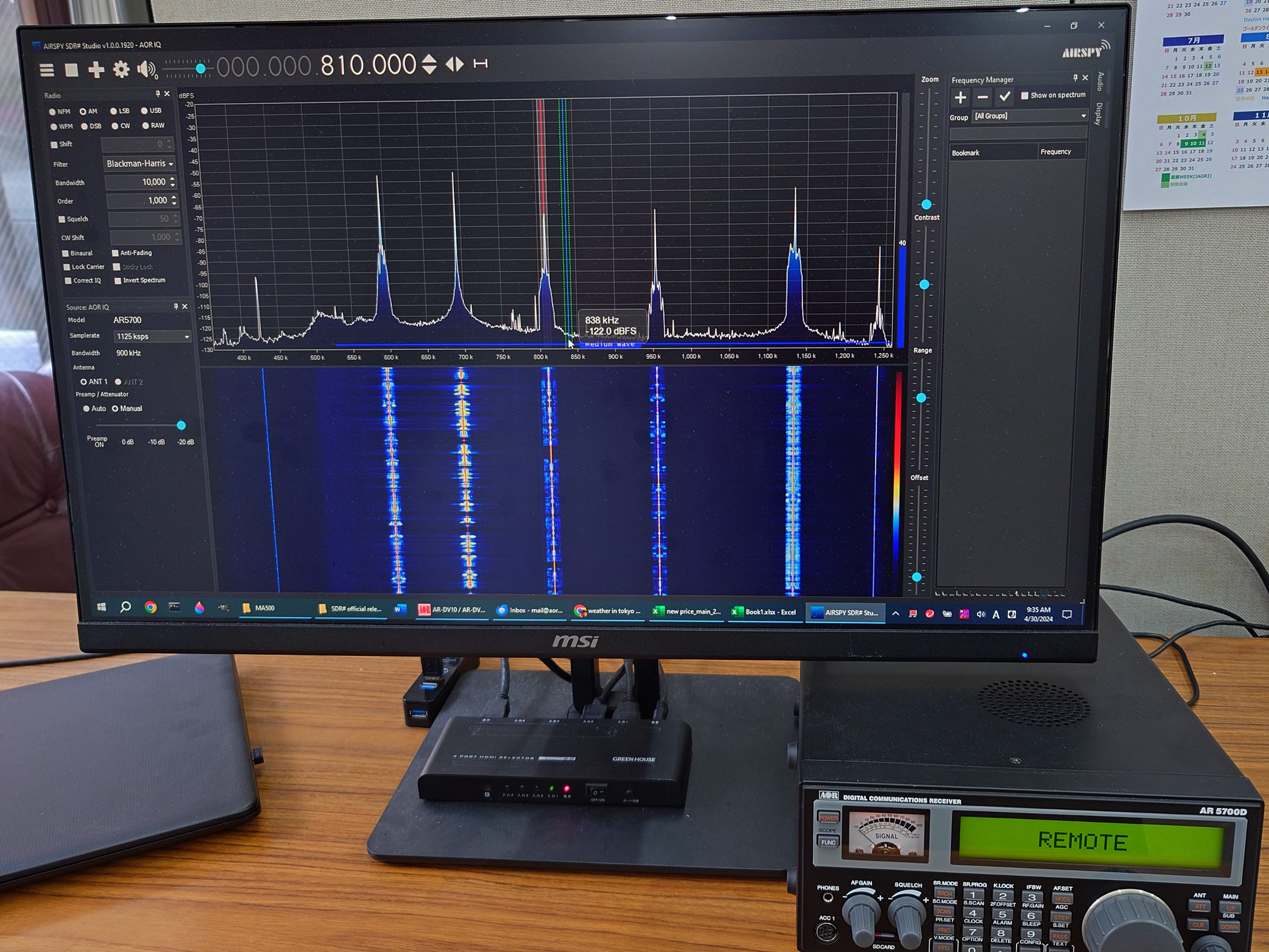Screen dimensions: 1269x952
Task: Select AM demodulation mode
Action: (89, 111)
